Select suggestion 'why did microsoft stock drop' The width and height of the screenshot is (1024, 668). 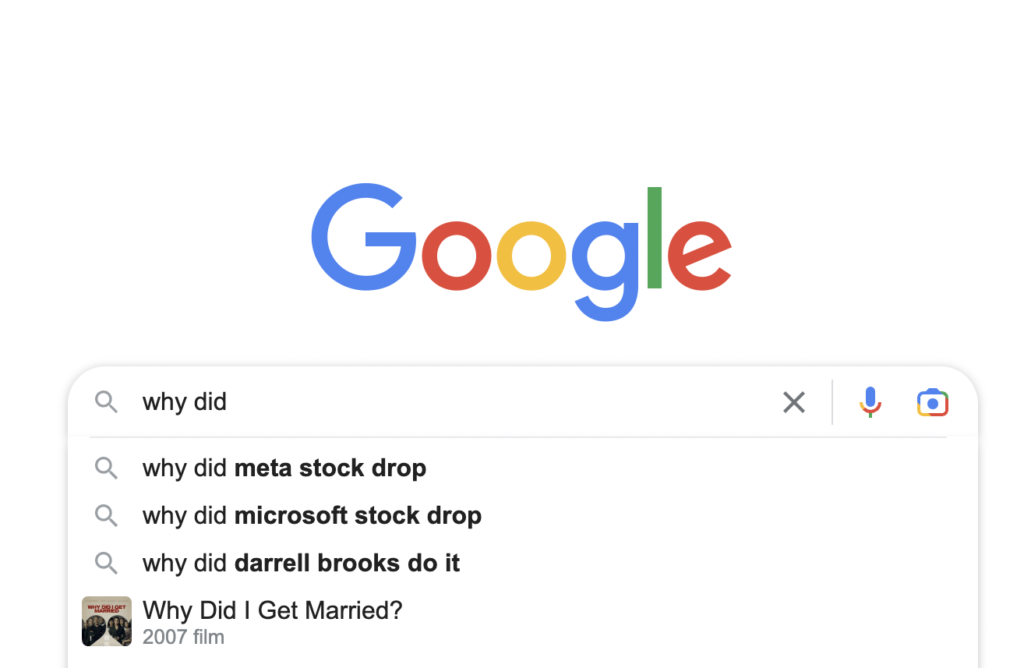[522, 515]
